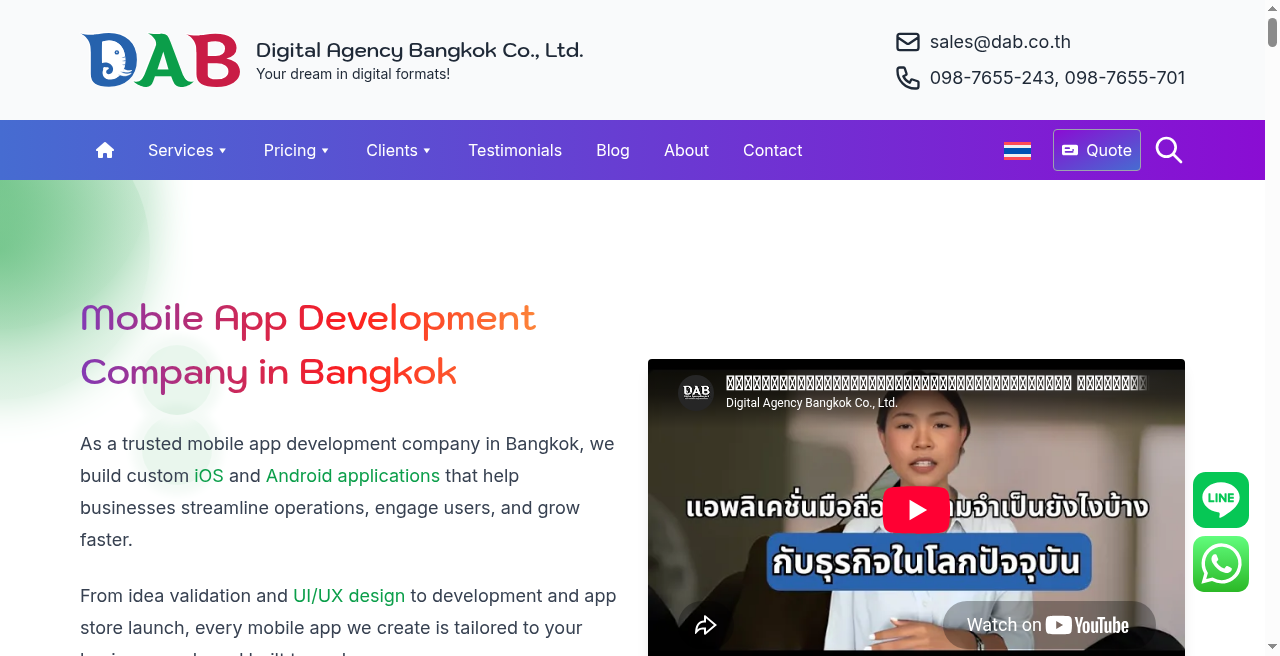Click the scrollbar up arrow

[x=1272, y=7]
